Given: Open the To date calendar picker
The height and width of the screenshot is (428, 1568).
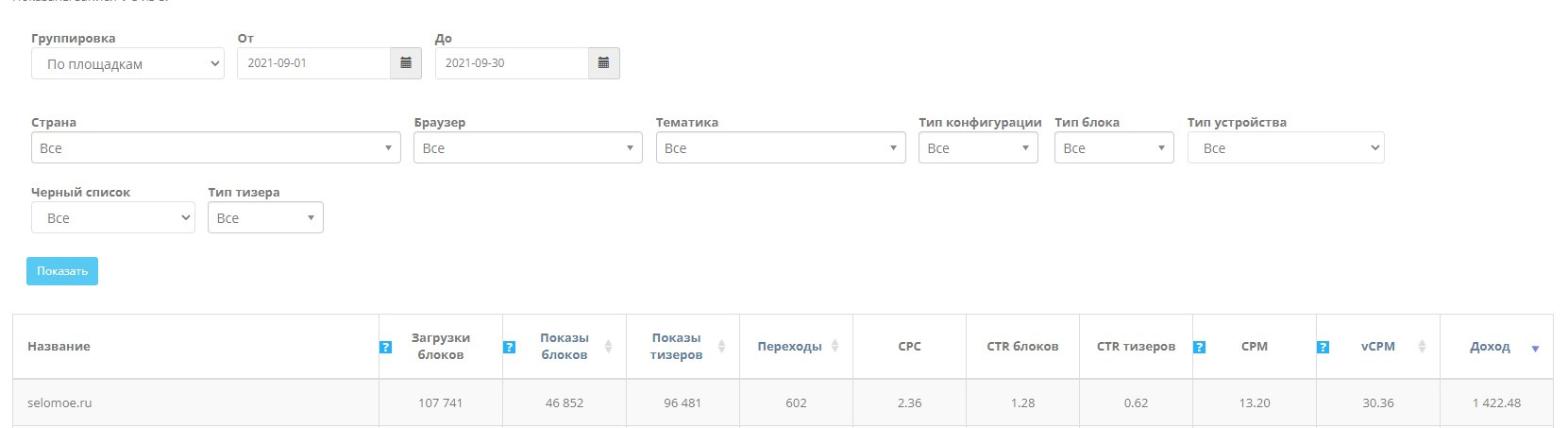Looking at the screenshot, I should click(x=603, y=63).
